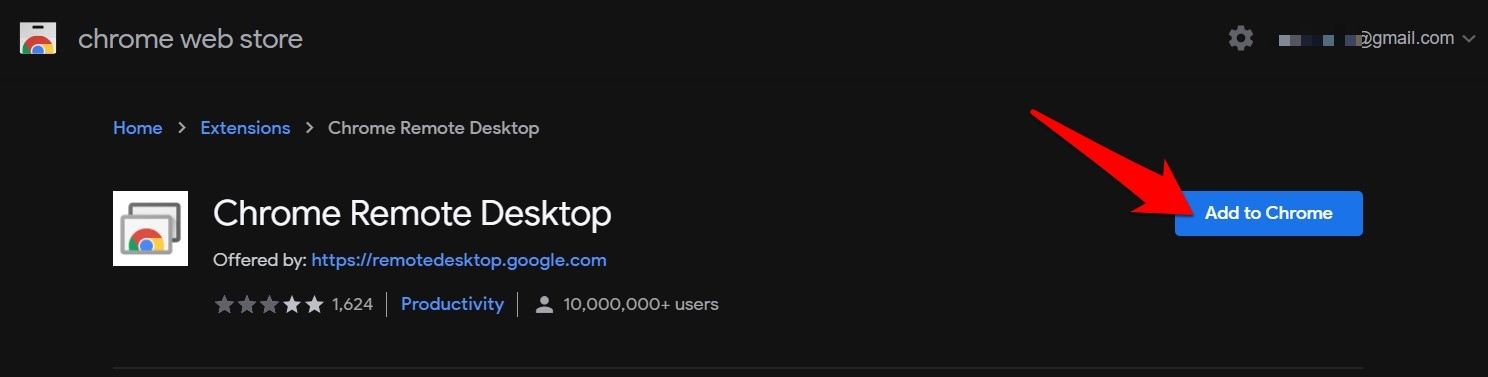Click the Chrome Remote Desktop title heading
Image resolution: width=1488 pixels, height=377 pixels.
pos(412,213)
